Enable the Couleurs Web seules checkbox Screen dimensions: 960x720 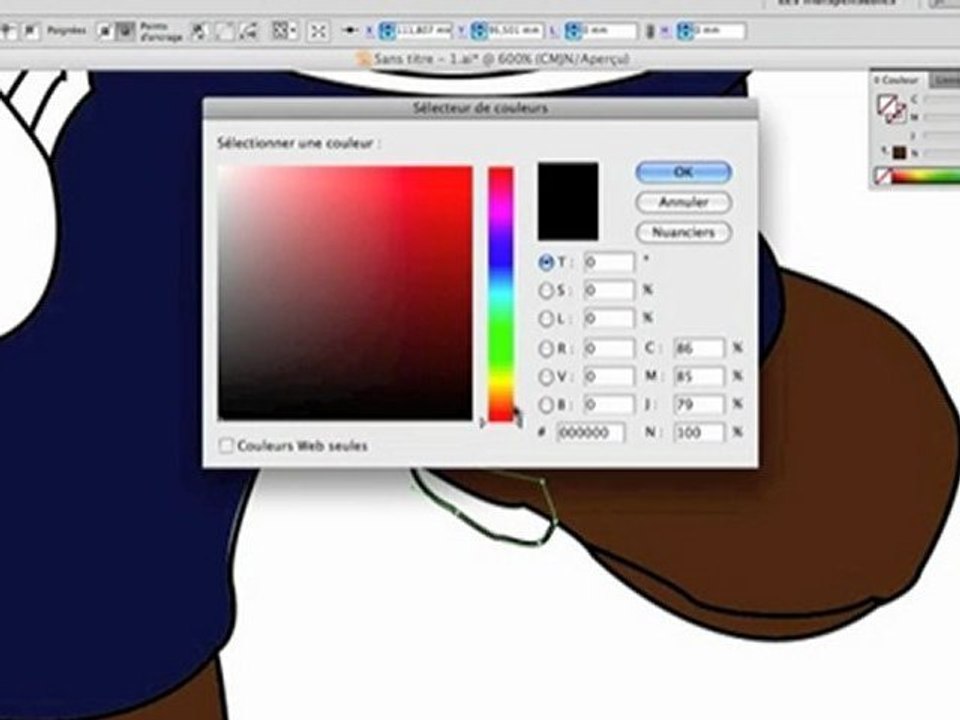tap(226, 446)
